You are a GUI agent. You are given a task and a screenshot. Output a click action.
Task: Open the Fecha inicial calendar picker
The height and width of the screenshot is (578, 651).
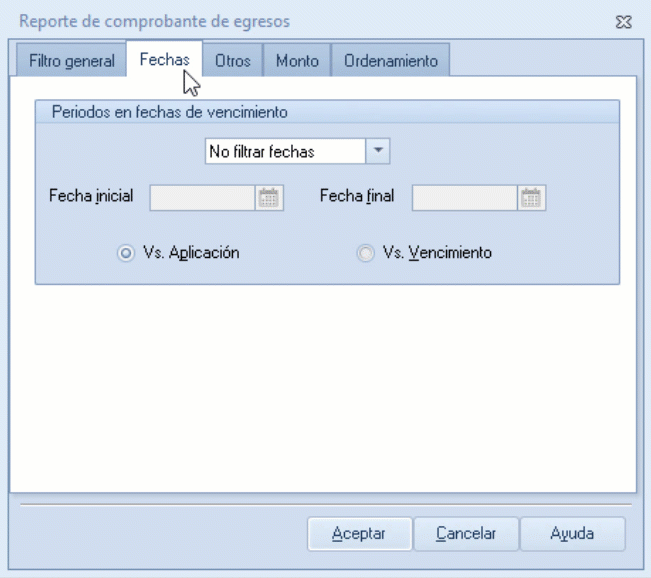[269, 197]
